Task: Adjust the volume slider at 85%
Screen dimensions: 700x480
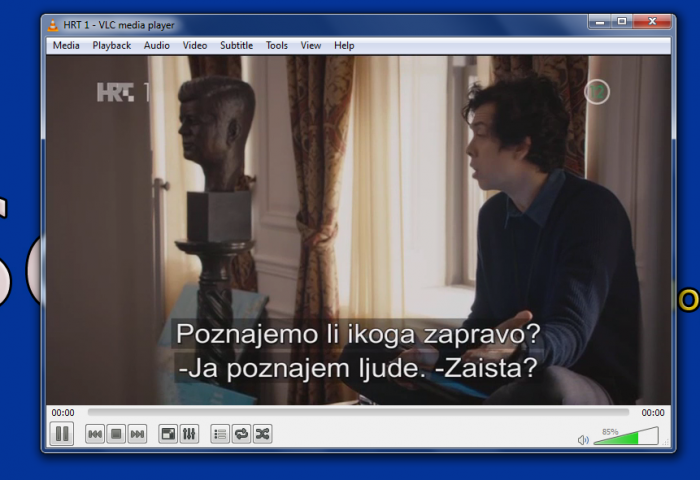Action: coord(626,436)
